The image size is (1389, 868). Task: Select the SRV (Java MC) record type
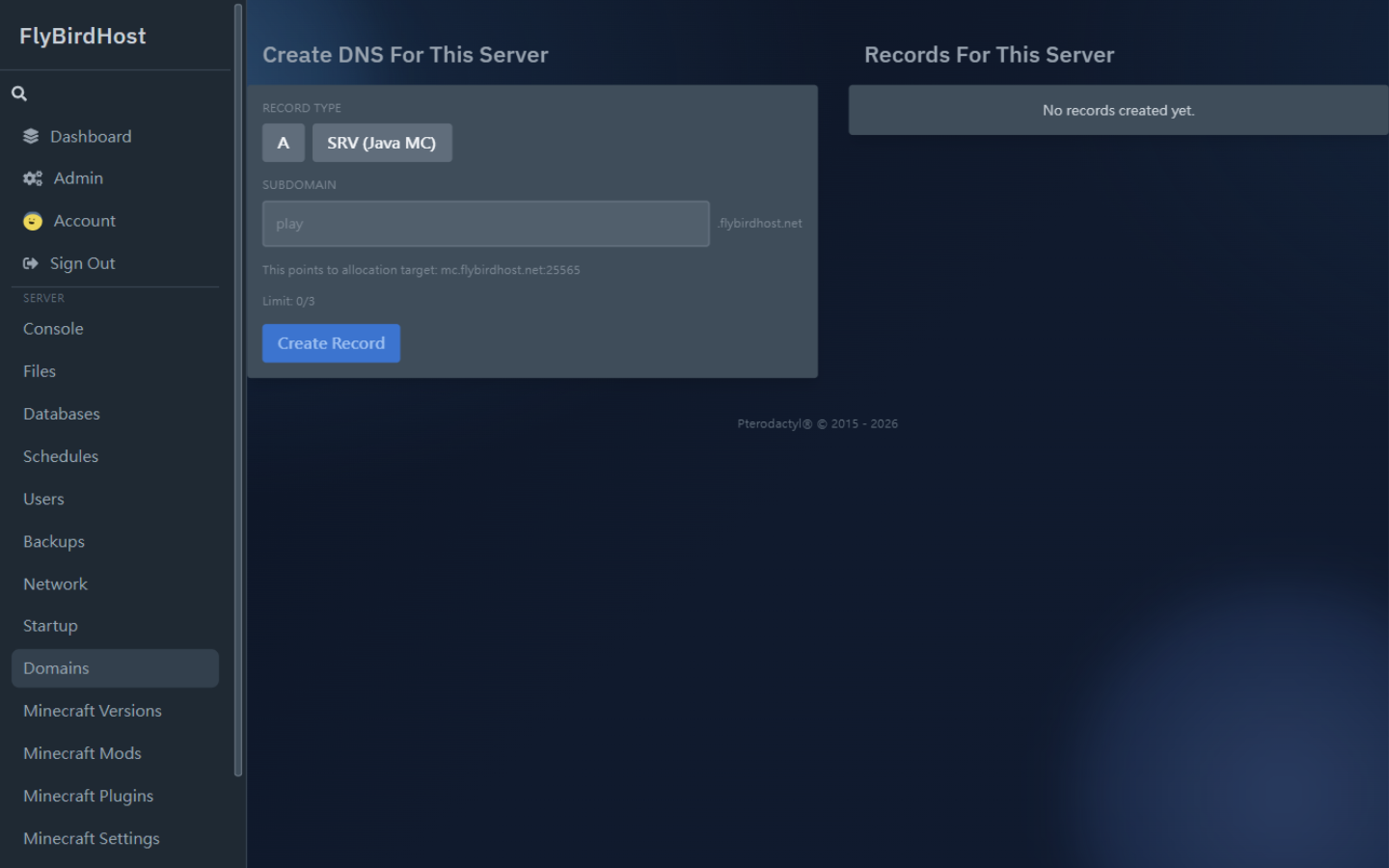(x=382, y=143)
